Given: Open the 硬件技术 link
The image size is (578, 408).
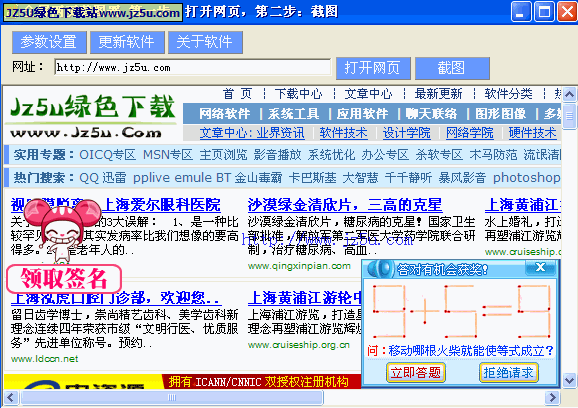Looking at the screenshot, I should (533, 133).
